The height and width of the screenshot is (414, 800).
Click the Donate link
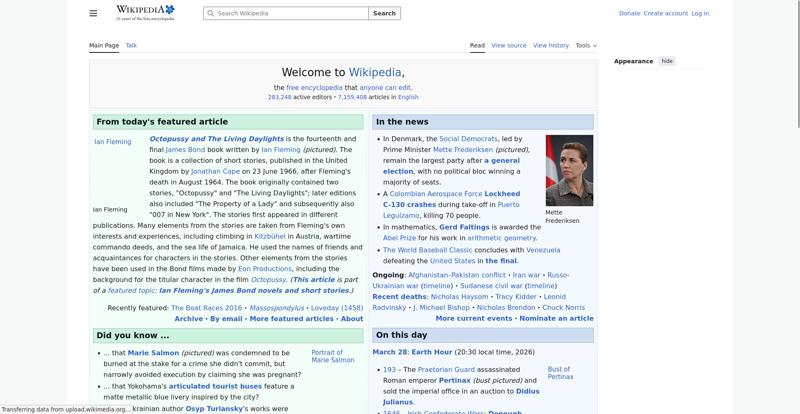(629, 14)
